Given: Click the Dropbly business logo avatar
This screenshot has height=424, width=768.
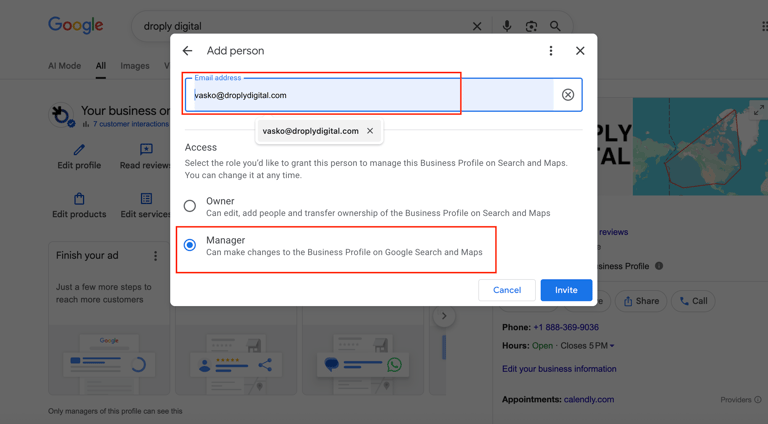Looking at the screenshot, I should 61,115.
